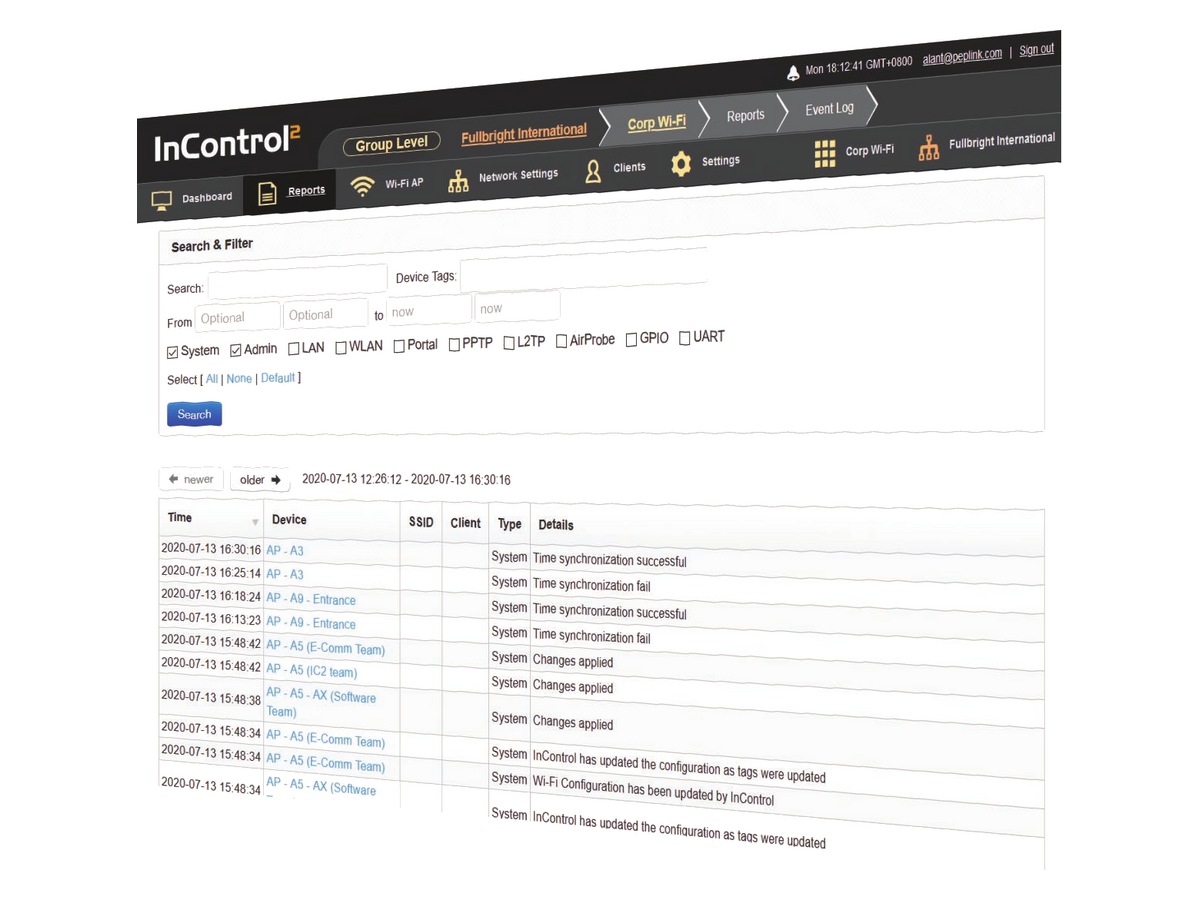Open Network Settings hierarchy icon

tap(458, 181)
